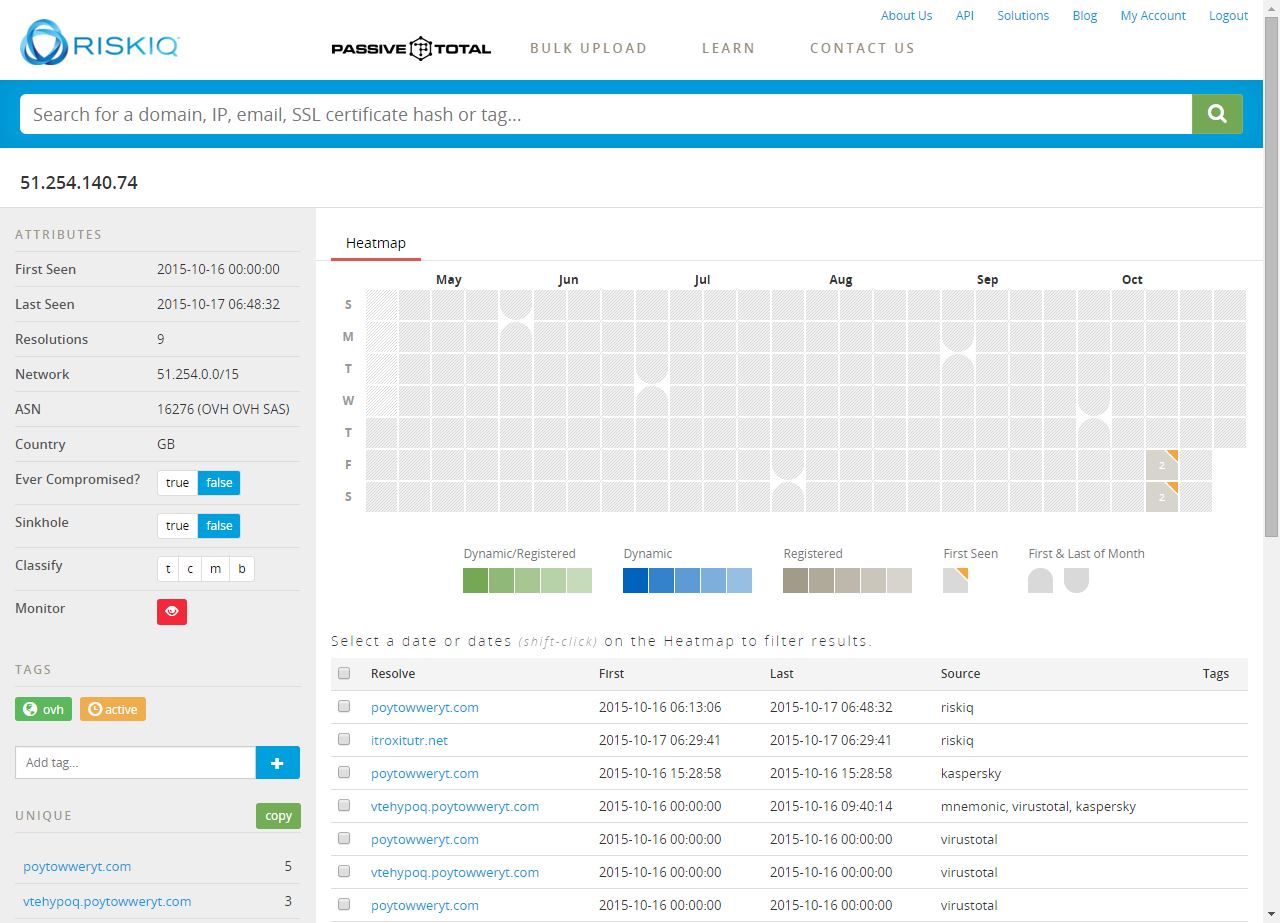Open itroxitutr.net resolve link
This screenshot has height=923, width=1280.
[x=409, y=740]
